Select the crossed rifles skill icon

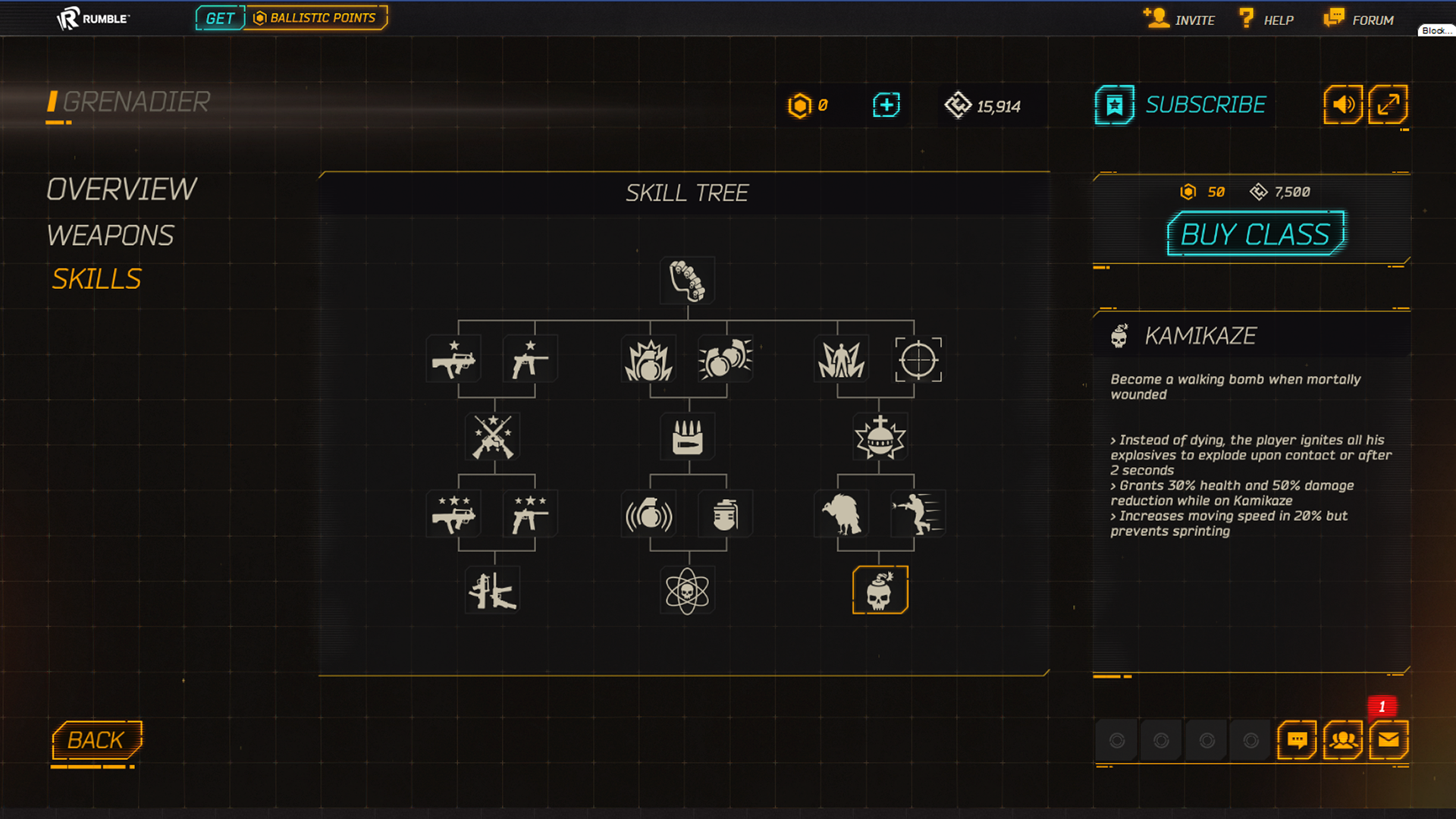pos(494,437)
